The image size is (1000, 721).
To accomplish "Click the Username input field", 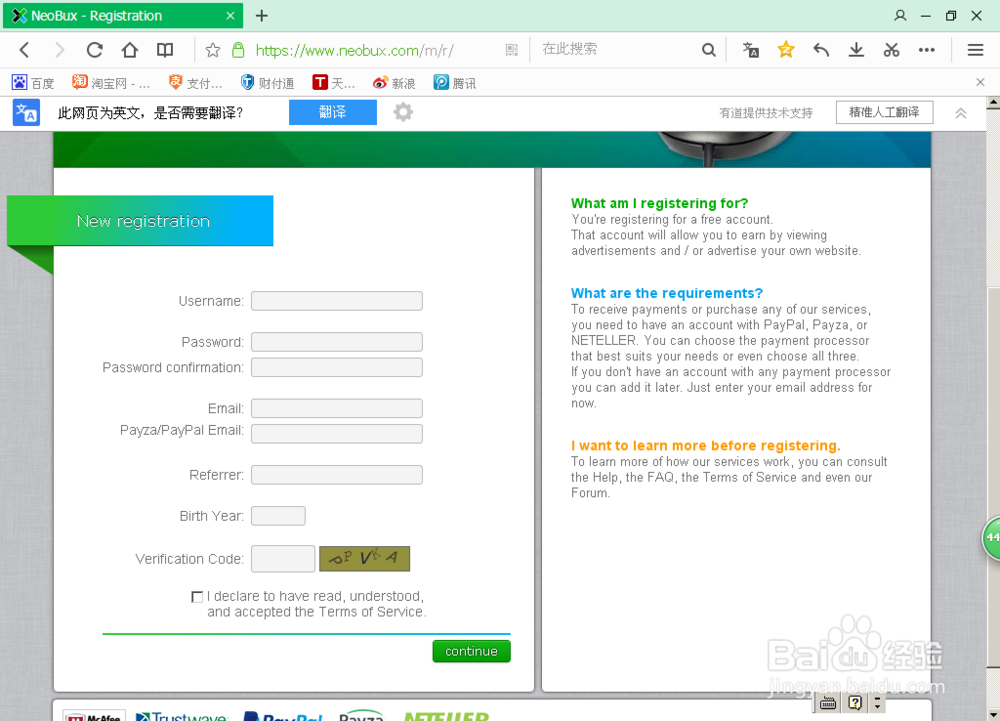I will (x=337, y=301).
